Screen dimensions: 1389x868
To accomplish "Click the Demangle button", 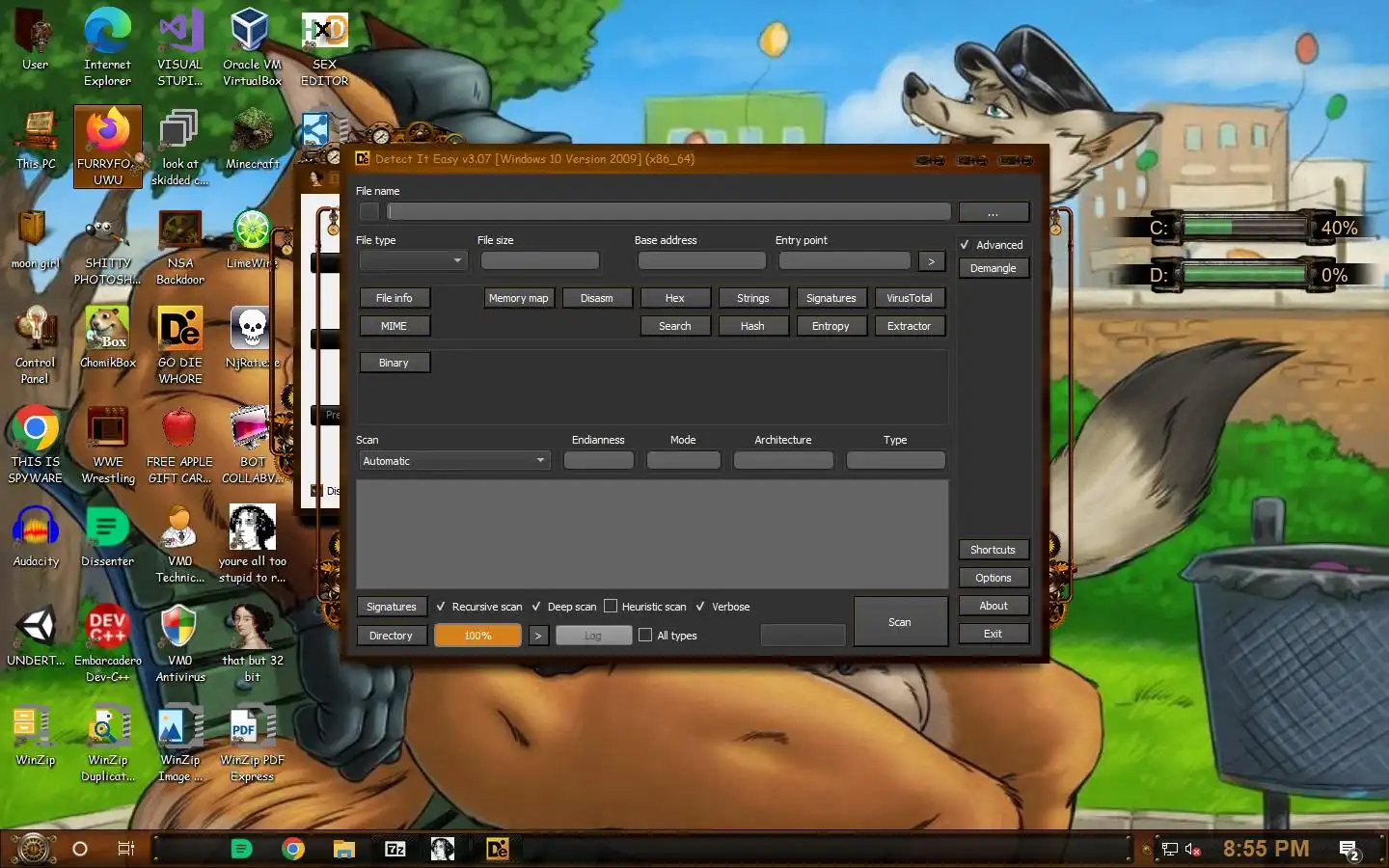I will pos(994,268).
